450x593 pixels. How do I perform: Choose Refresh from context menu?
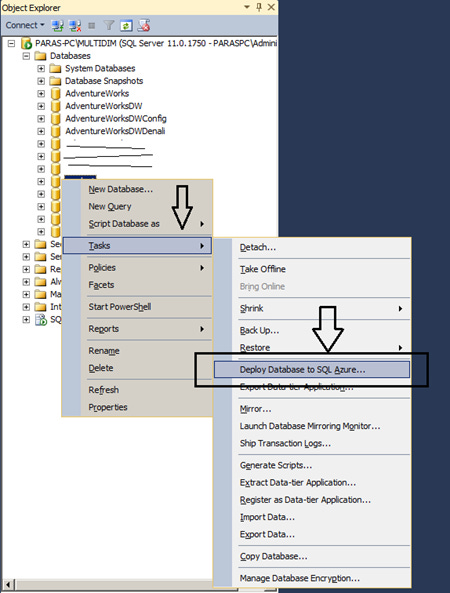point(137,390)
